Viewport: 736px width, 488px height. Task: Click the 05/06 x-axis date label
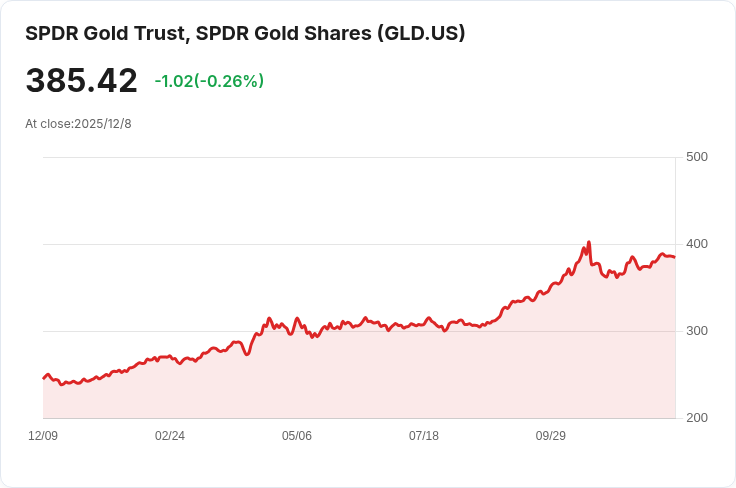point(297,436)
